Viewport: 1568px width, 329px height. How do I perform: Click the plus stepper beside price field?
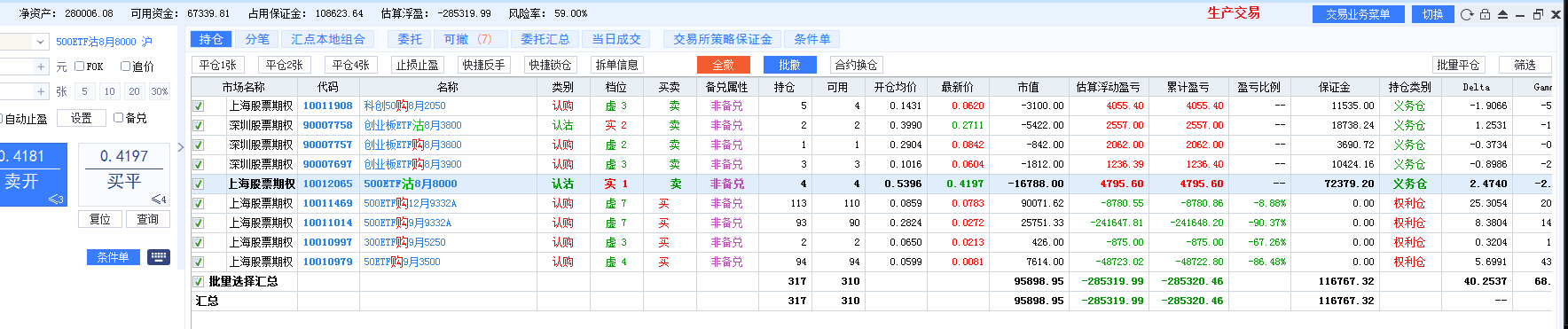click(41, 67)
